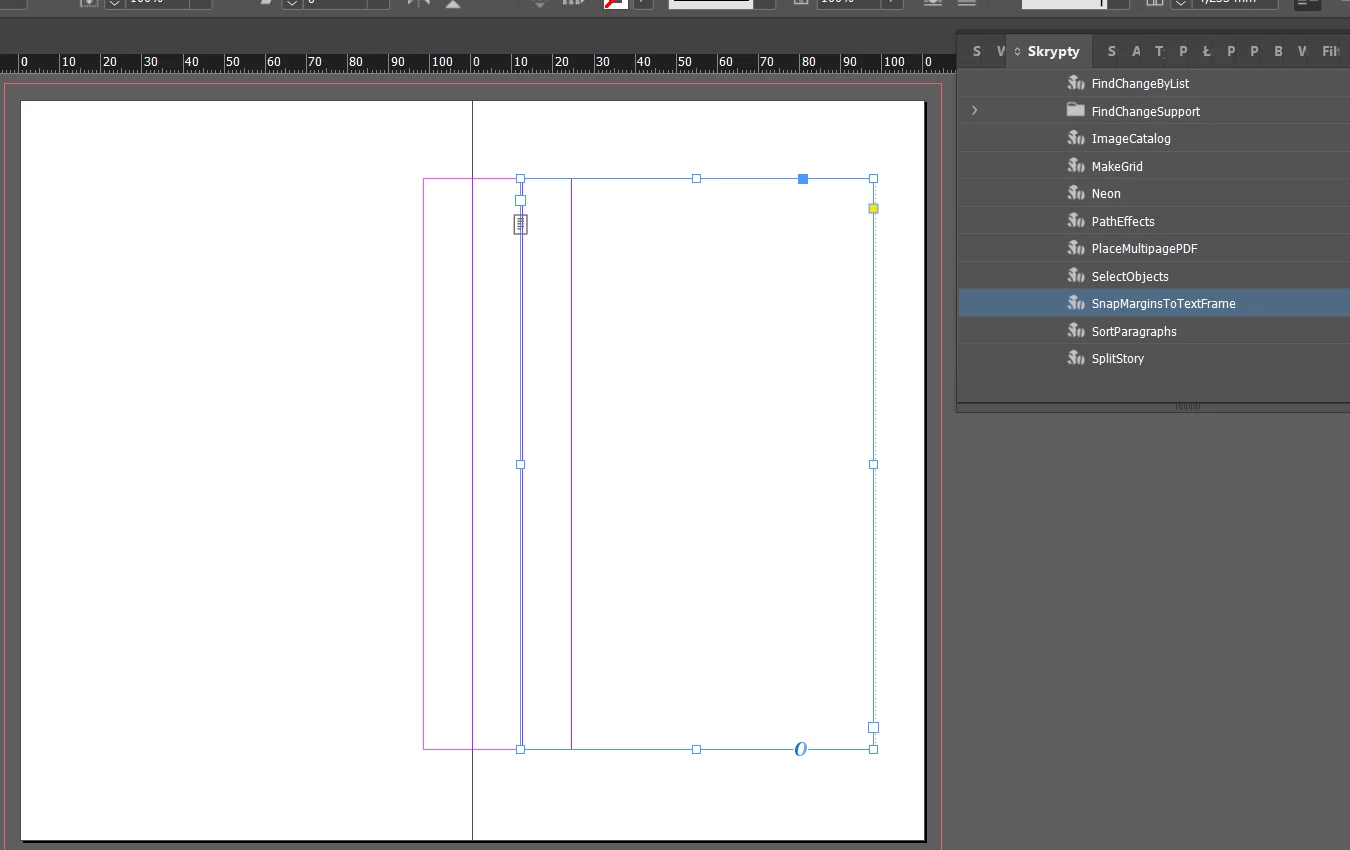Click the yellow live corners square
This screenshot has height=850, width=1350.
click(873, 208)
